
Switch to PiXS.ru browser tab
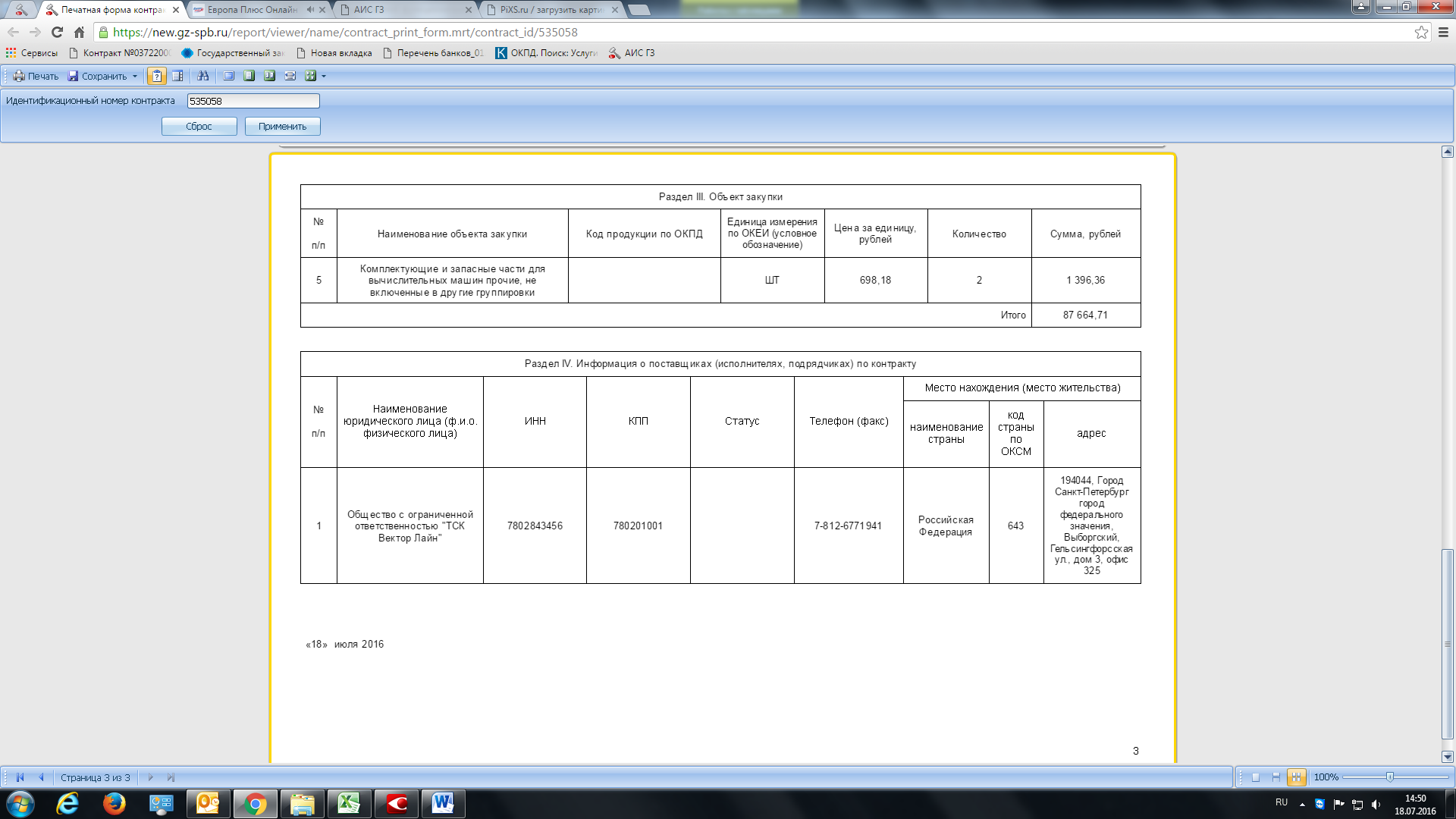(551, 10)
